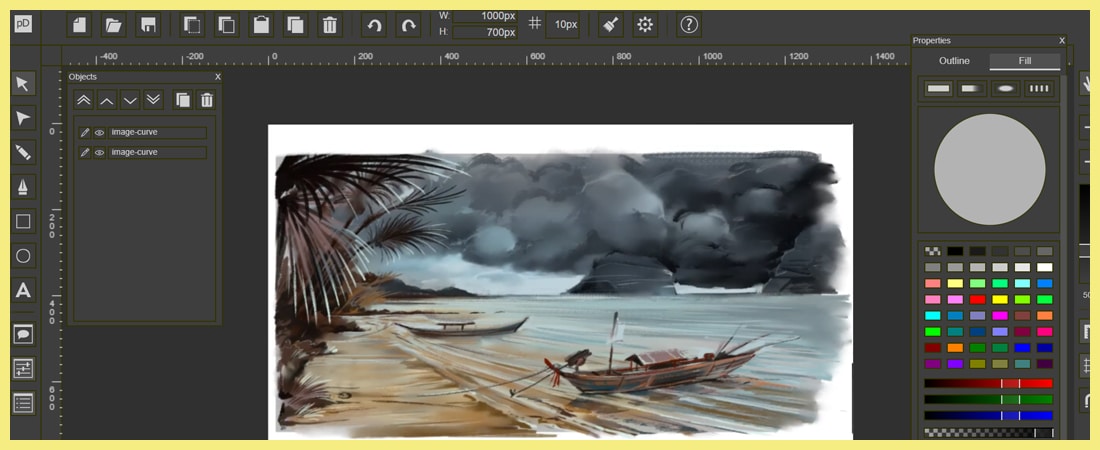Viewport: 1100px width, 450px height.
Task: Delete selection with top toolbar trash icon
Action: (x=330, y=25)
